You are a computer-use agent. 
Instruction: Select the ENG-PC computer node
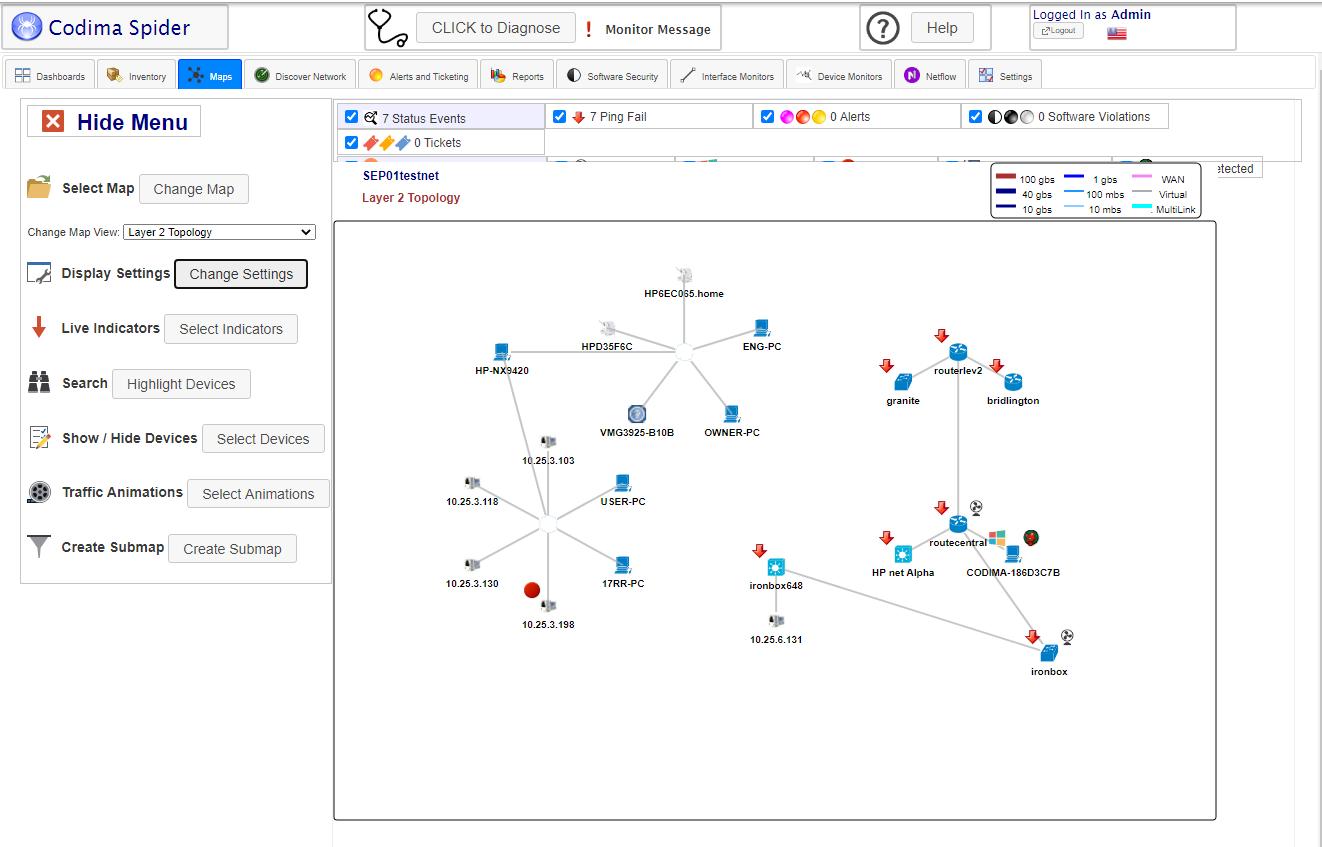coord(761,328)
